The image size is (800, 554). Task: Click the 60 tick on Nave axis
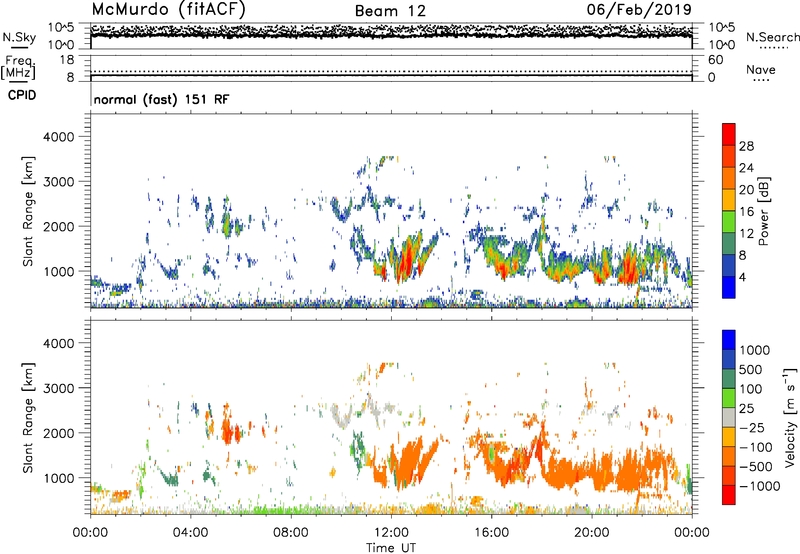(x=716, y=60)
